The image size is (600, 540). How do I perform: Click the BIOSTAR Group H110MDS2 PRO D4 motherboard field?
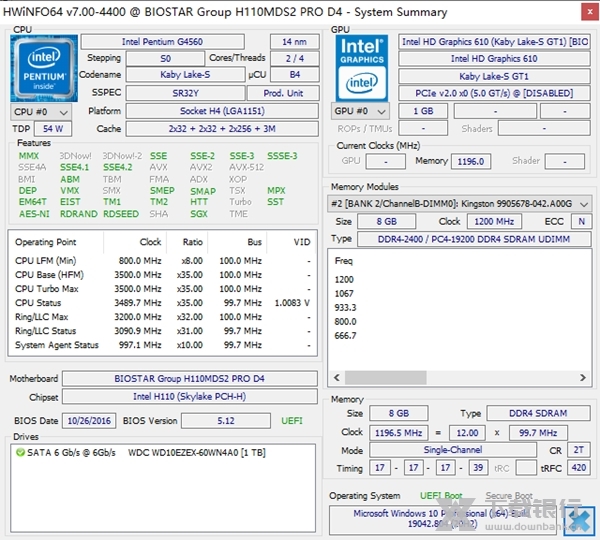[x=190, y=379]
